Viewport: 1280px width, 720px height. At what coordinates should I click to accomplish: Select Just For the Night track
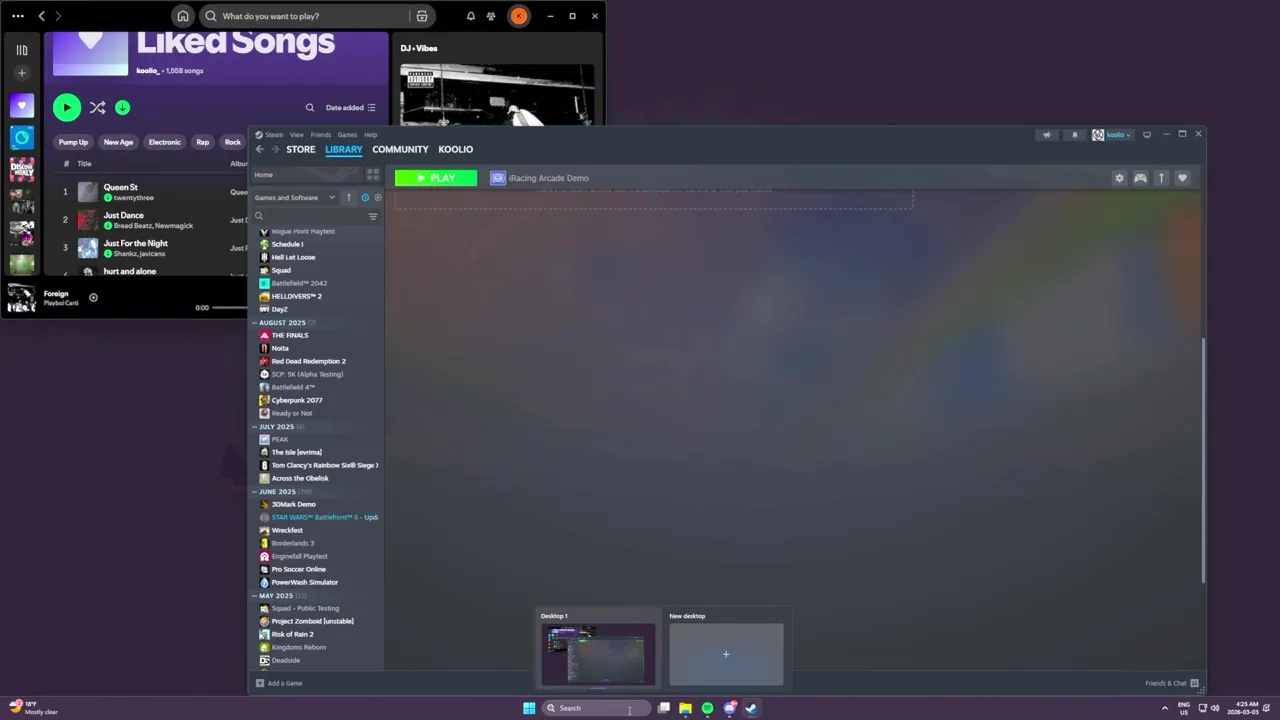150,248
